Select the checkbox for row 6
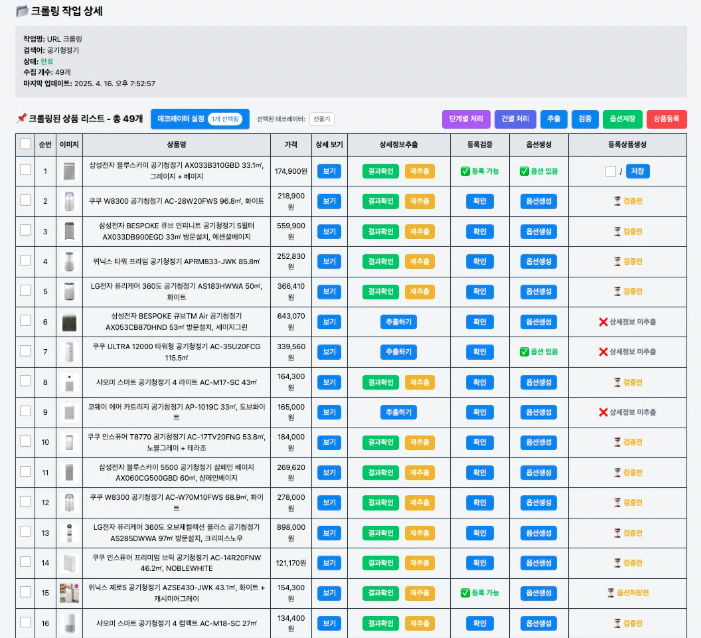 point(25,322)
